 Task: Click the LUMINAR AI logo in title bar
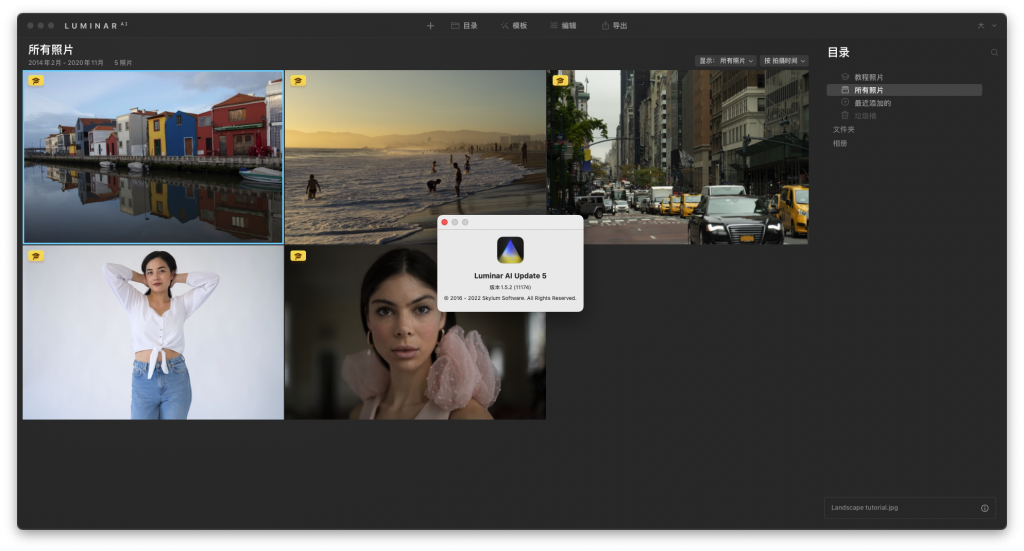[x=96, y=25]
